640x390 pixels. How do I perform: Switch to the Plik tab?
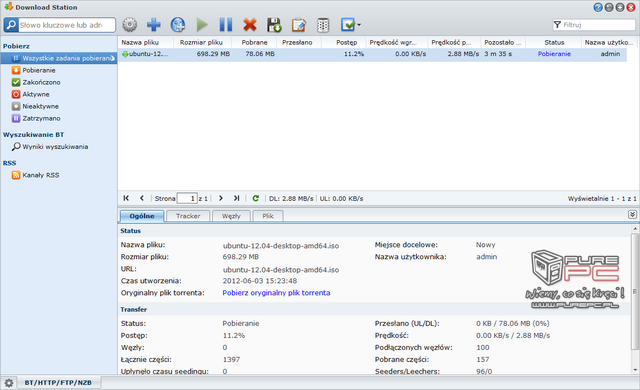click(x=268, y=216)
